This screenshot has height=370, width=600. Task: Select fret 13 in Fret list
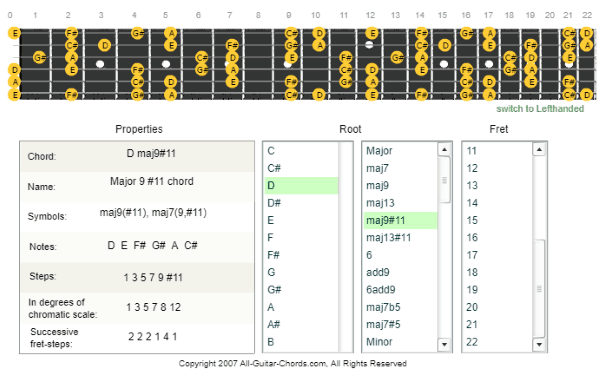[498, 186]
